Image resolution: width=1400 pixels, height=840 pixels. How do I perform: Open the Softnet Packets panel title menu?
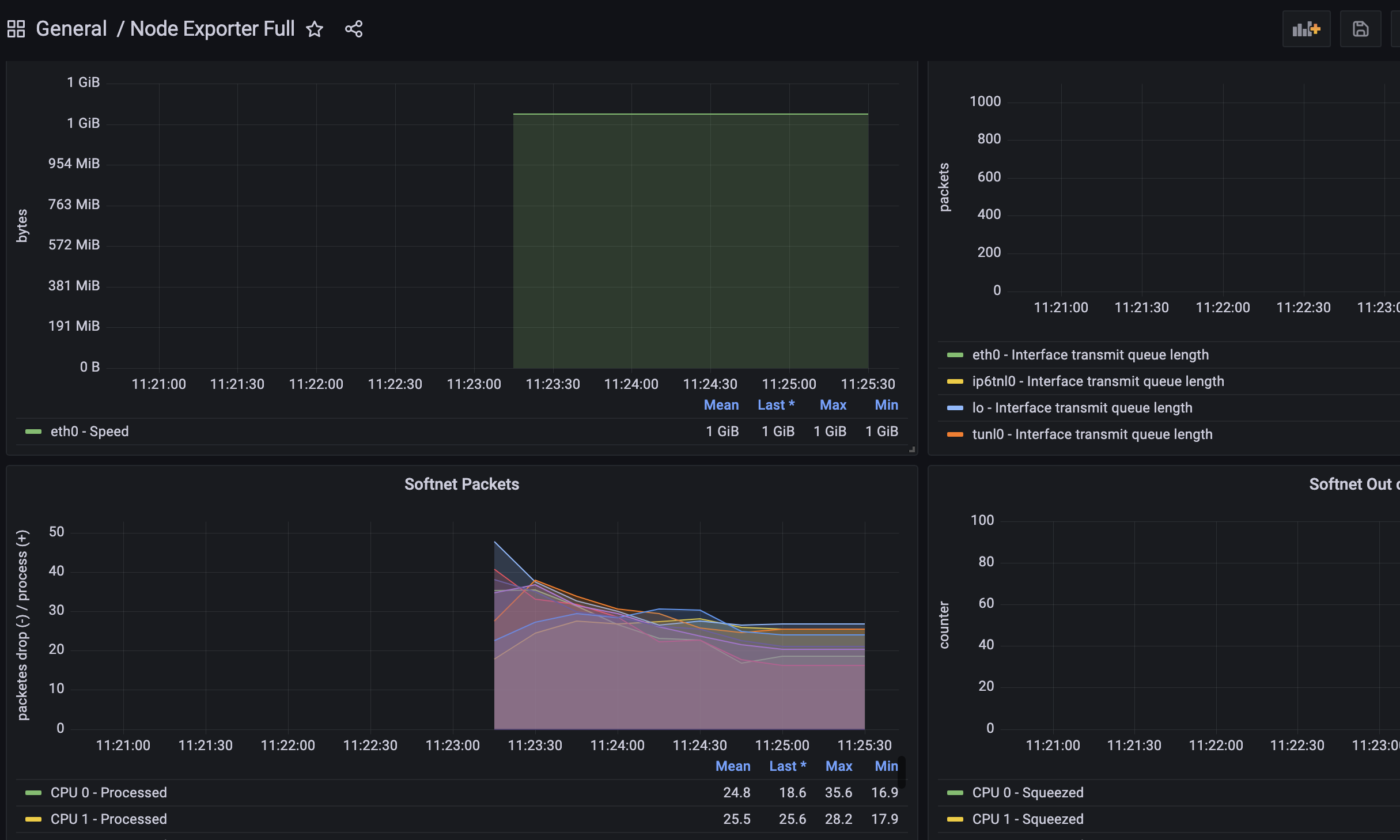point(461,484)
